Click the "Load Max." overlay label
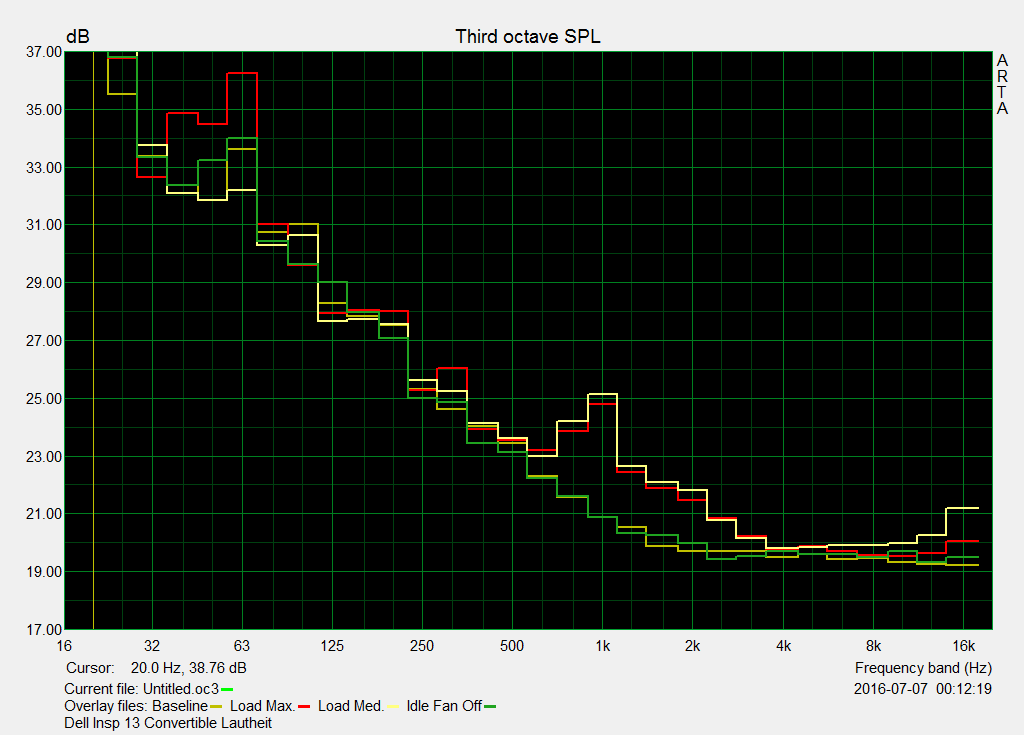This screenshot has width=1024, height=735. (x=263, y=706)
